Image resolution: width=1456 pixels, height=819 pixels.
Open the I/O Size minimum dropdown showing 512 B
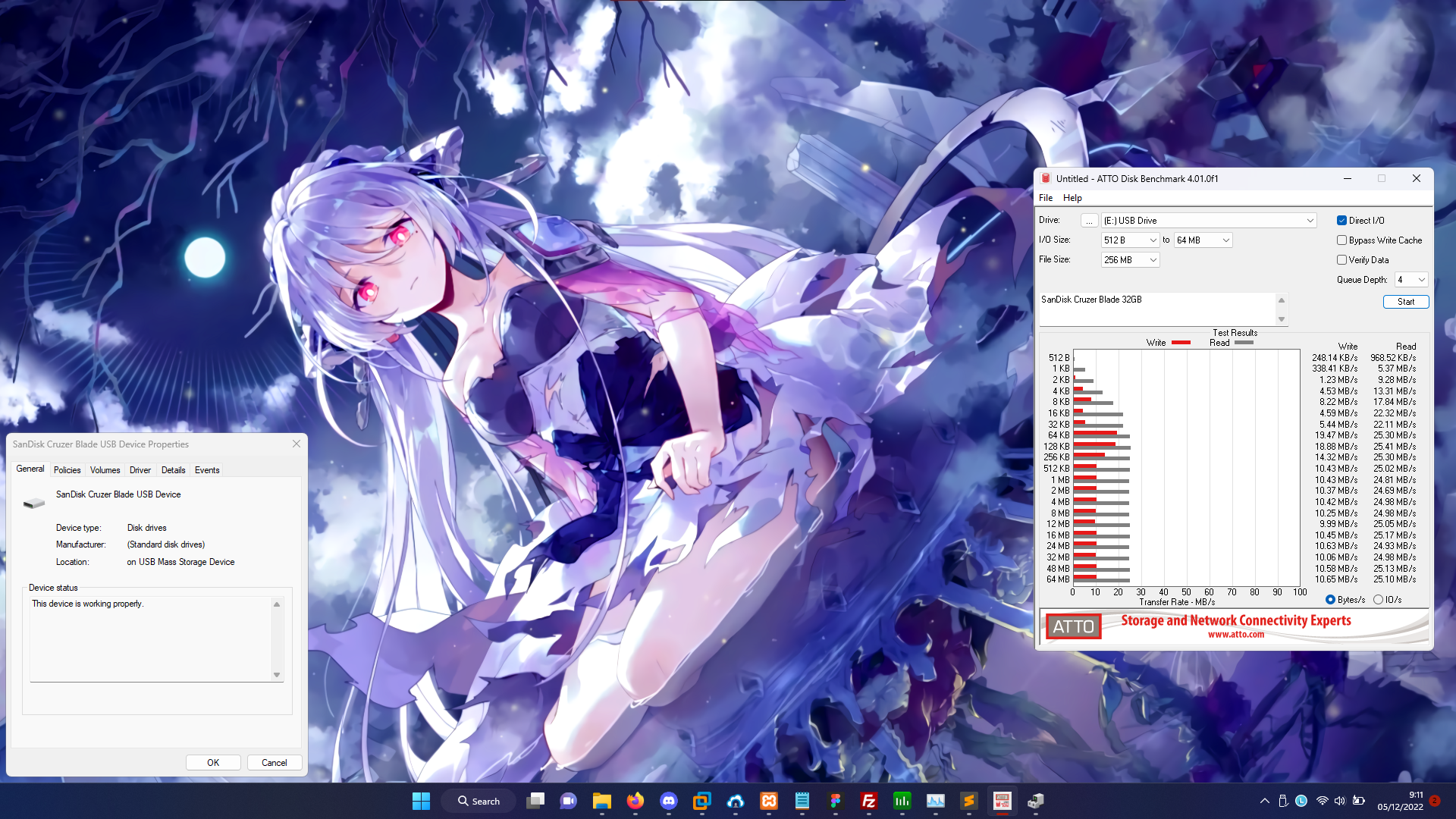(x=1130, y=240)
